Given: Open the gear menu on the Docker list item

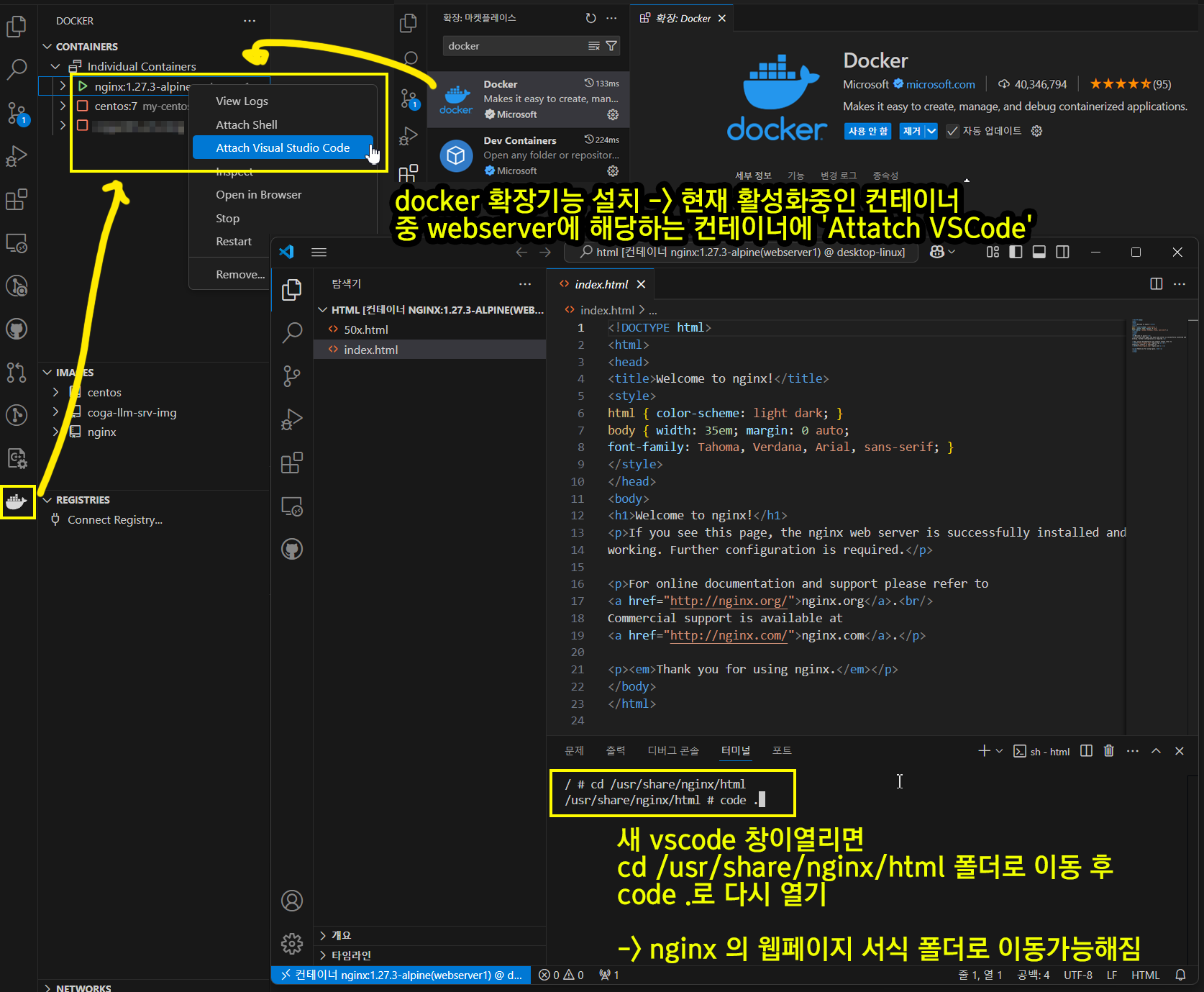Looking at the screenshot, I should tap(613, 114).
